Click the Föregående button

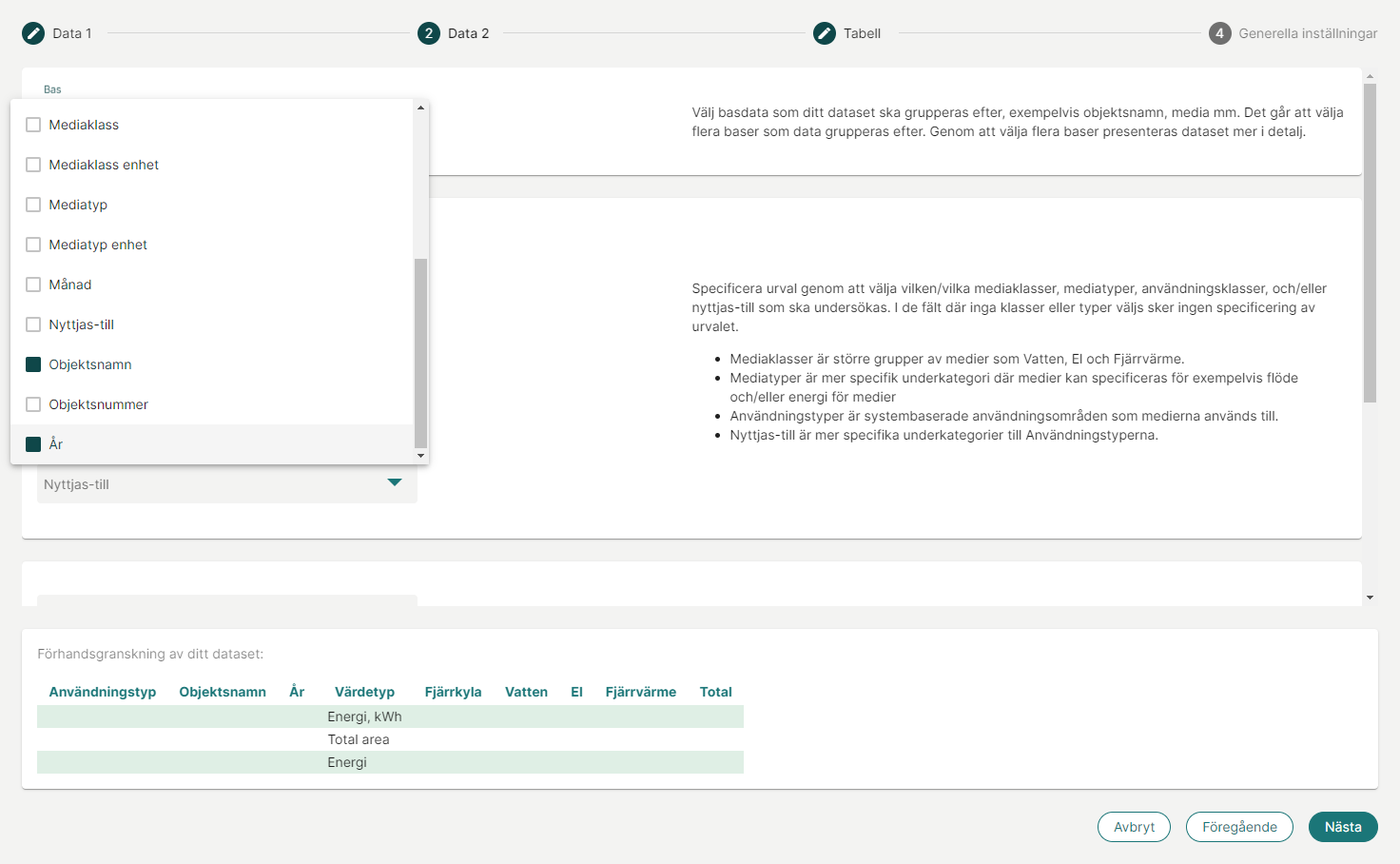tap(1239, 827)
